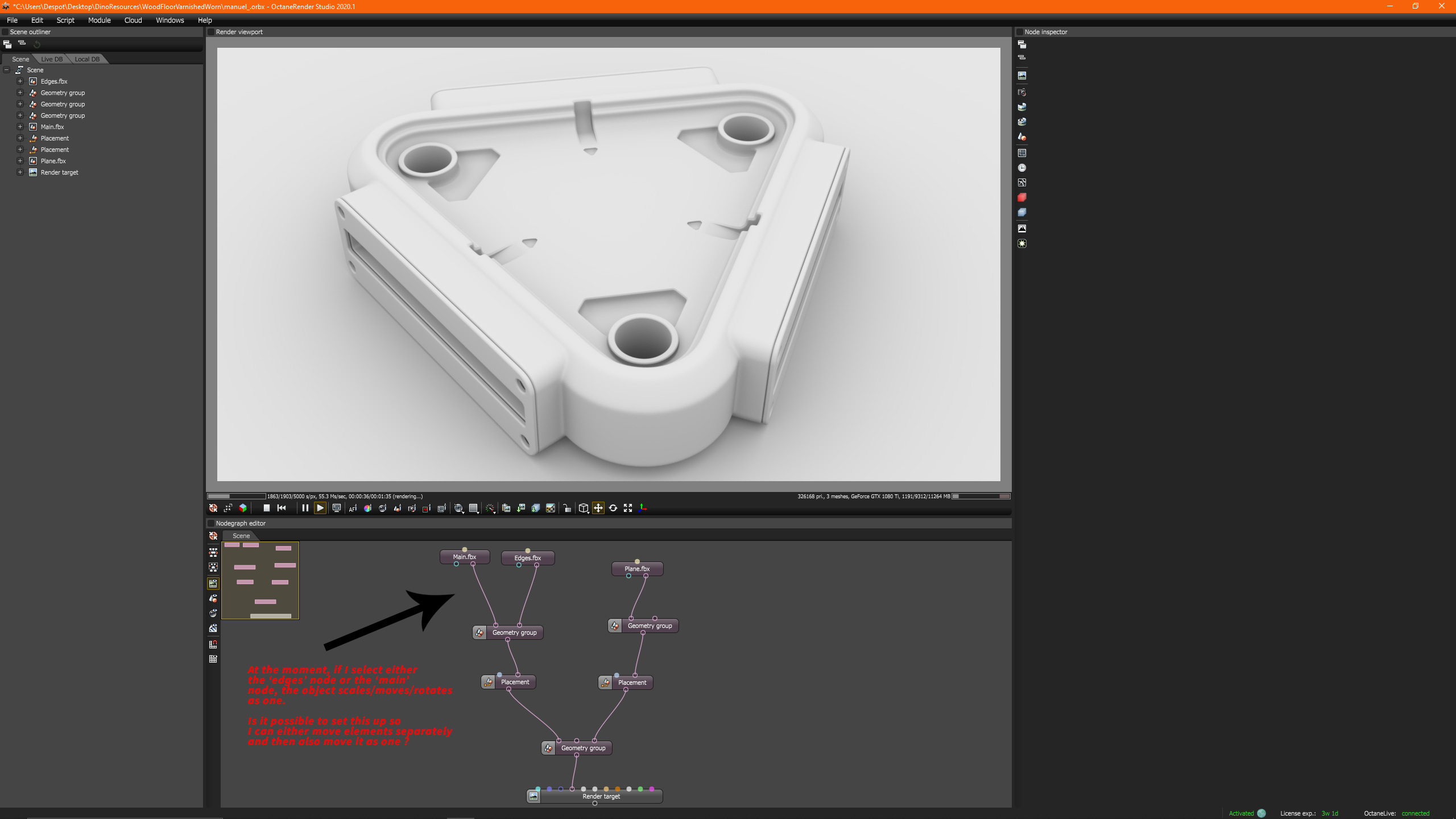Click the nodegraph minimap thumbnail
1456x819 pixels.
coord(260,580)
